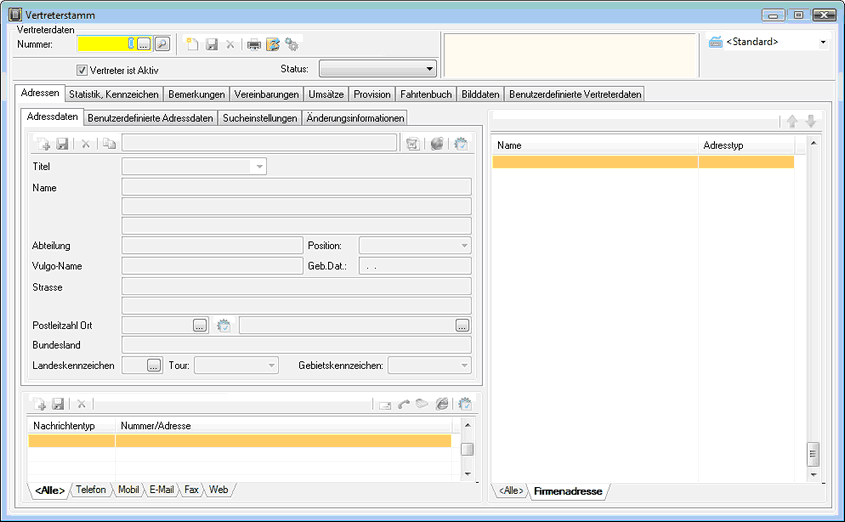Open Postleitzahl lookup ellipsis button
845x522 pixels.
coord(200,325)
